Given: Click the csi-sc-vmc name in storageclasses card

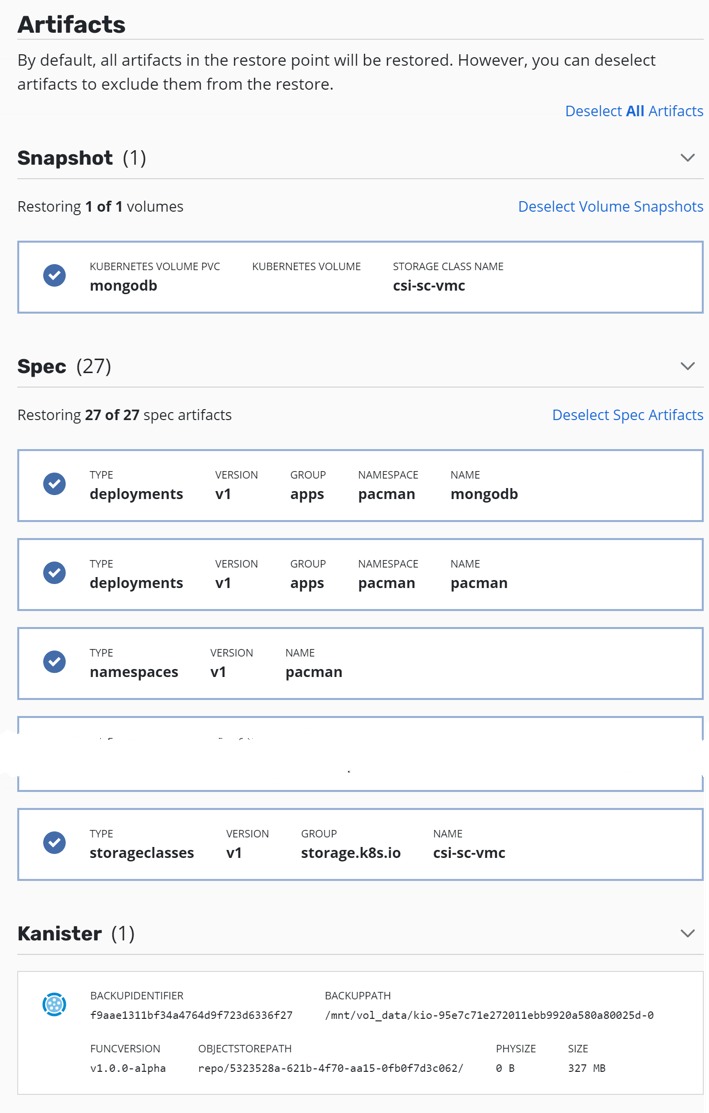Looking at the screenshot, I should tap(469, 853).
